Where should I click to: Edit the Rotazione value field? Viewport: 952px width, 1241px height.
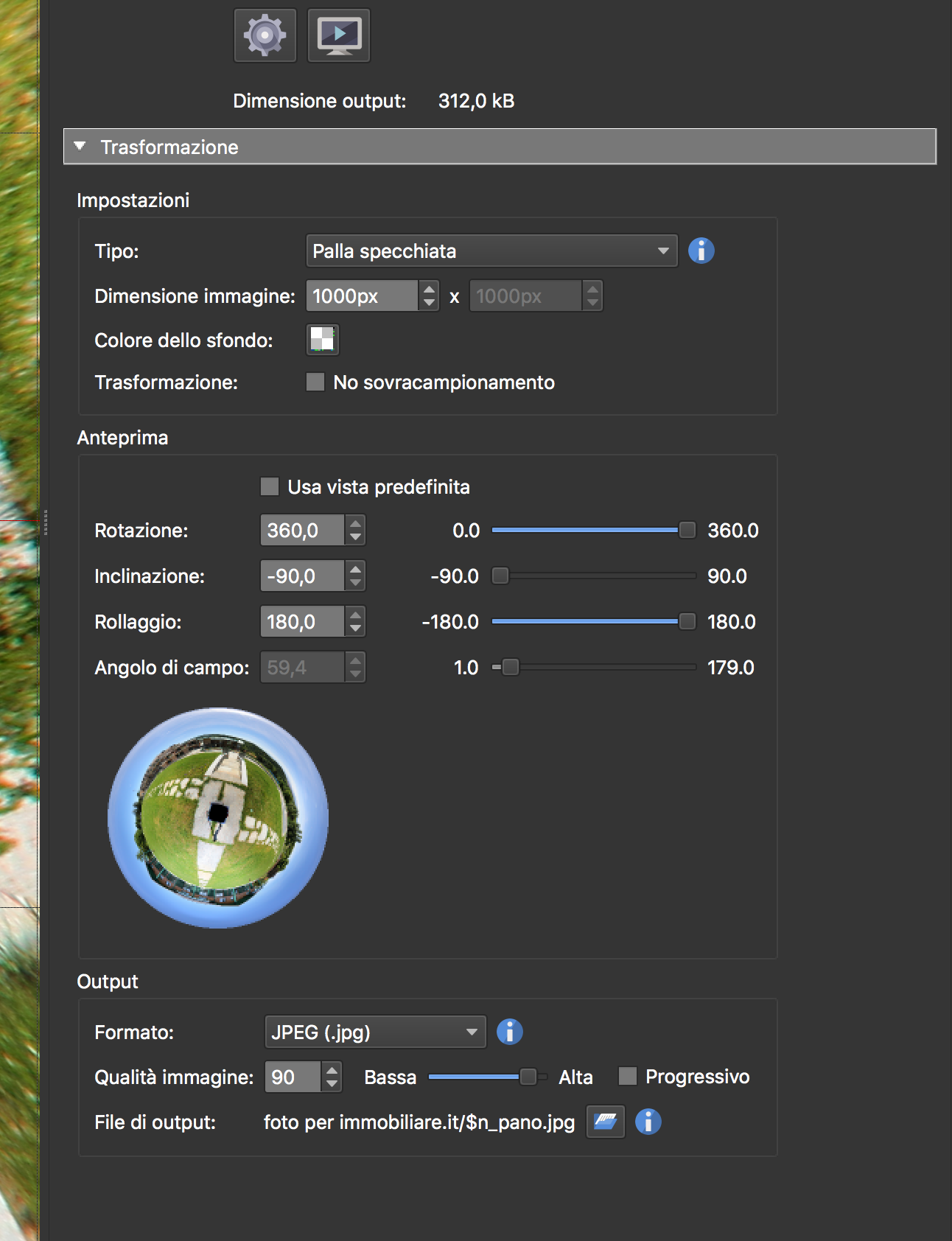coord(302,530)
